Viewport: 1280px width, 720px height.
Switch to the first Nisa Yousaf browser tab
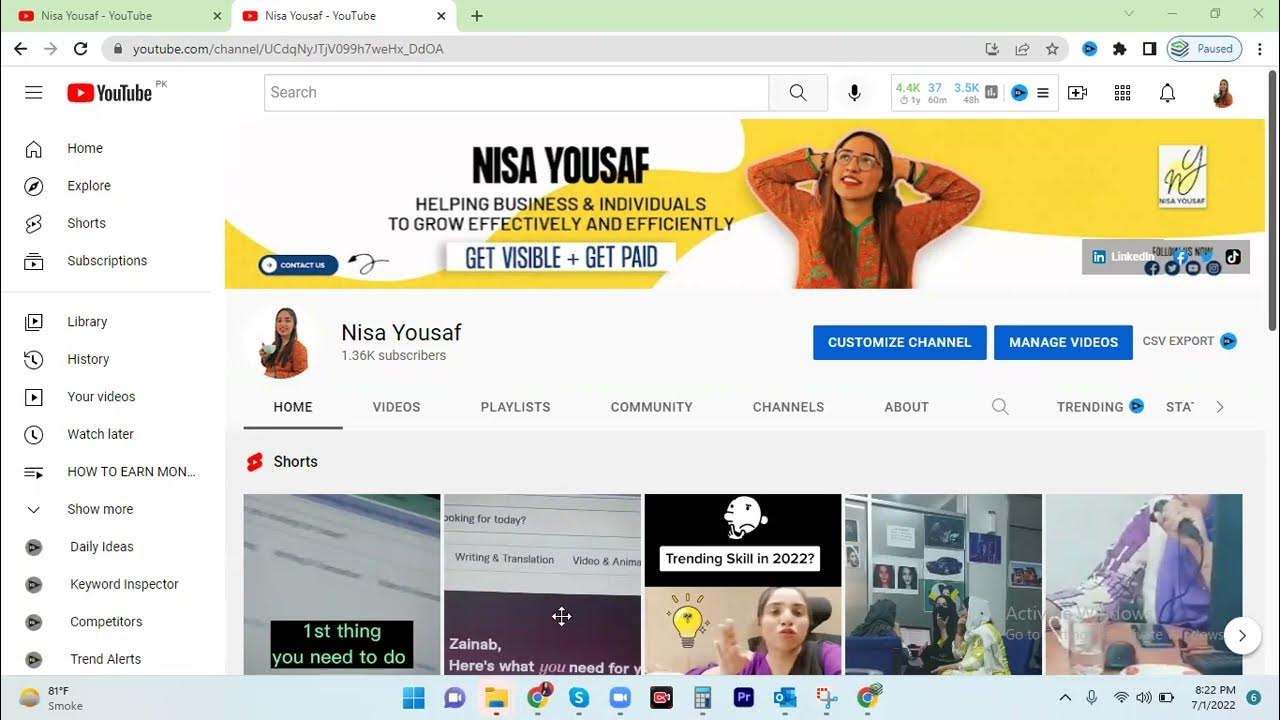(x=117, y=16)
